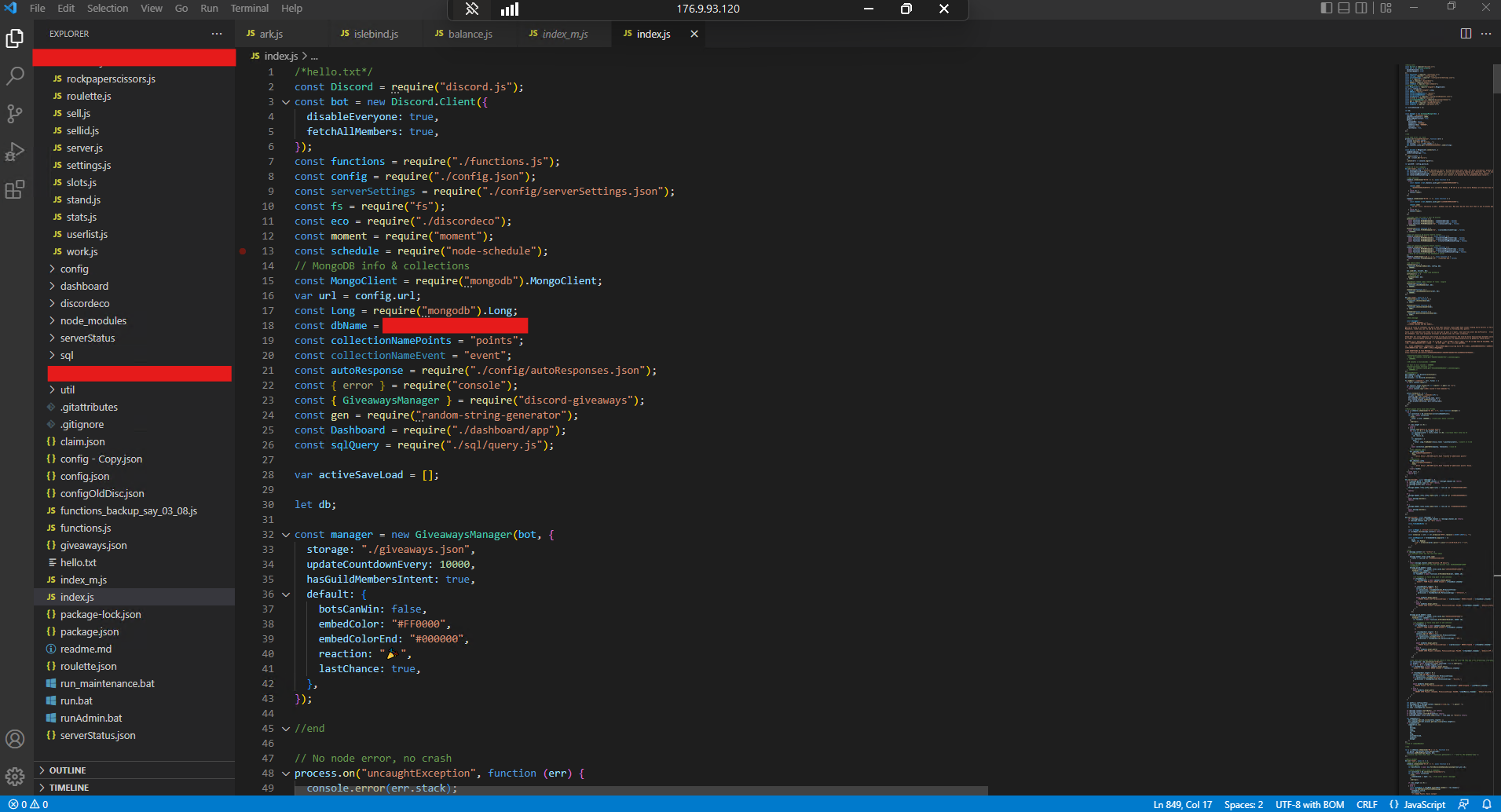Toggle bottom panel layout button
The height and width of the screenshot is (812, 1501).
tap(1344, 8)
